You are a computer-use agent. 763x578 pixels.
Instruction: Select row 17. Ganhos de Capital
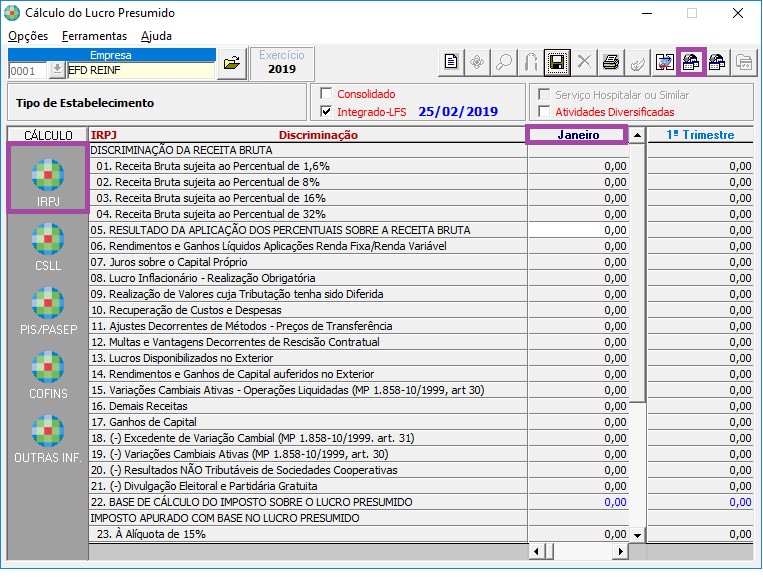[x=308, y=422]
